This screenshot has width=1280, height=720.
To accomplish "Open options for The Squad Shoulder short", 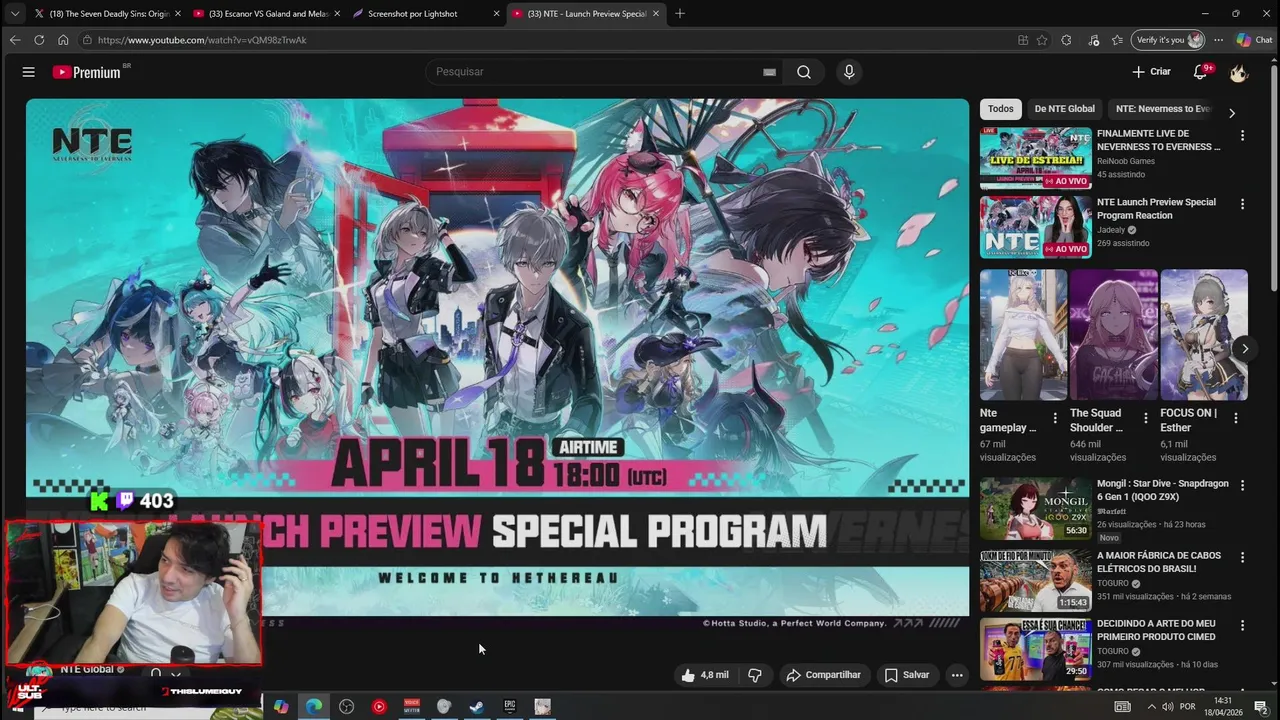I will pyautogui.click(x=1146, y=418).
